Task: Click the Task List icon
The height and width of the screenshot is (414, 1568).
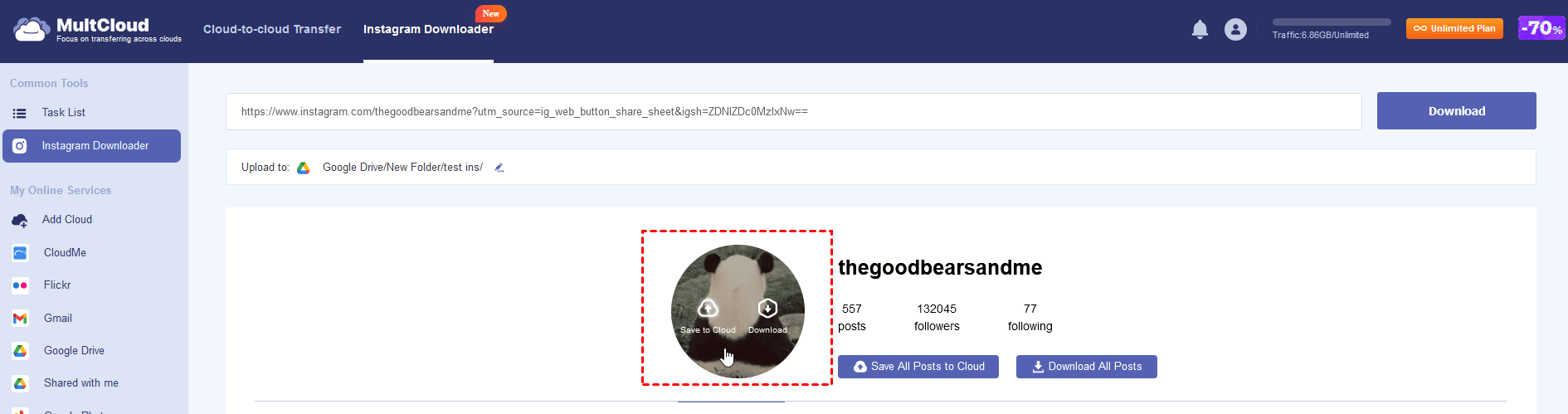Action: [x=20, y=113]
